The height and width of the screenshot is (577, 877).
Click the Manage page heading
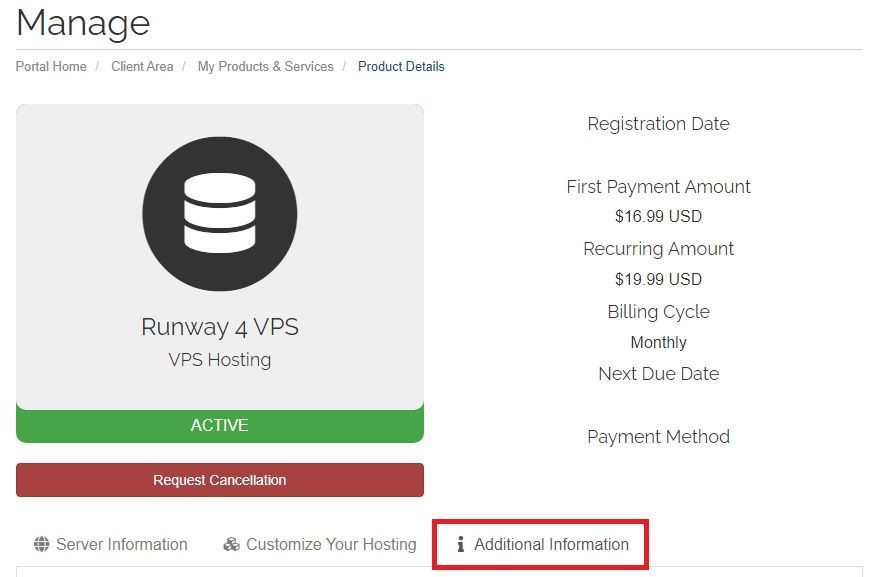click(83, 23)
